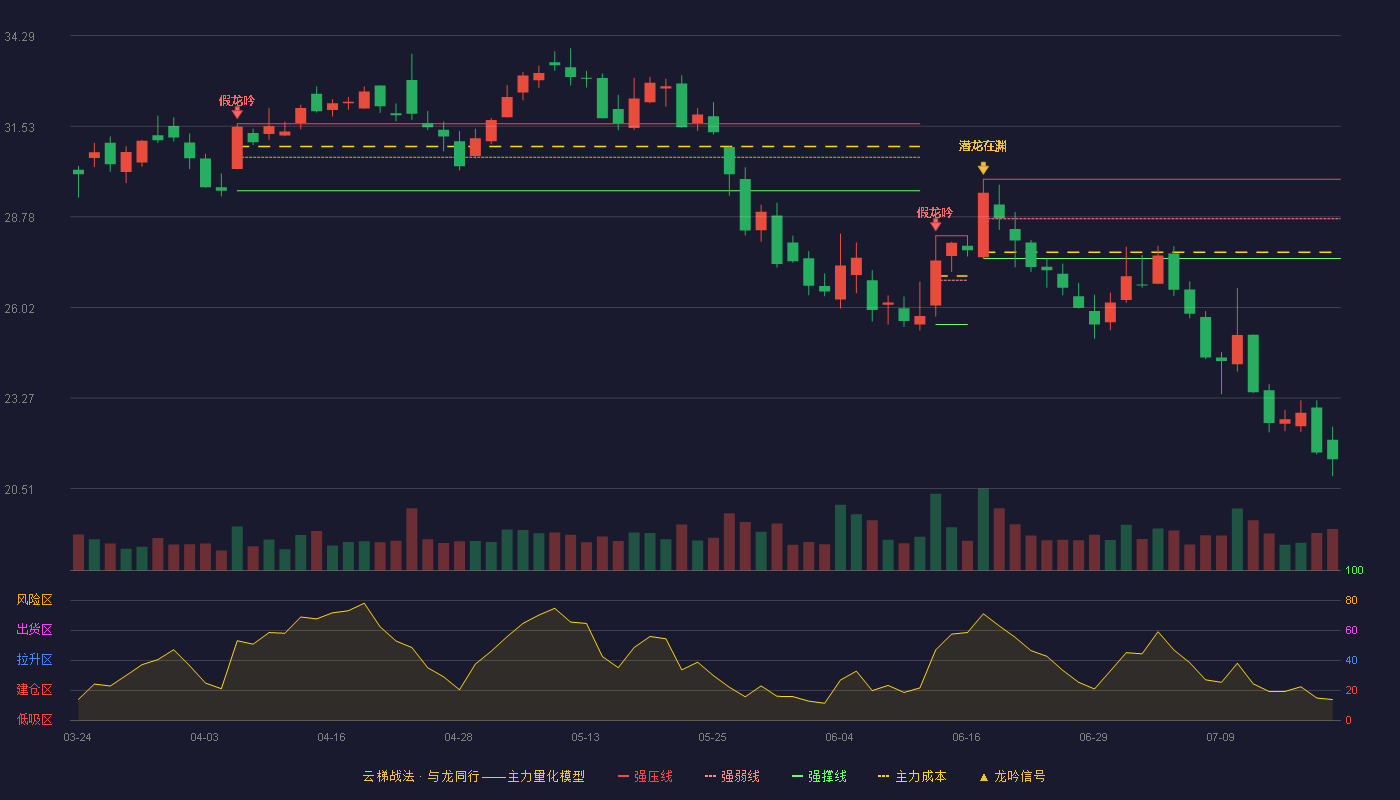Viewport: 1400px width, 800px height.
Task: Toggle the 主力成本 legend label
Action: point(920,777)
